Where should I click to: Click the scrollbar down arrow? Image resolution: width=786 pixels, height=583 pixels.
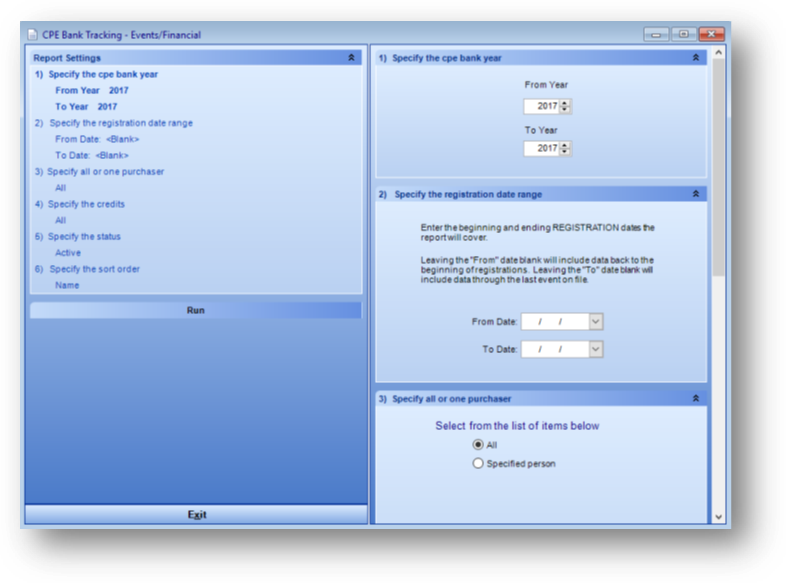click(717, 516)
